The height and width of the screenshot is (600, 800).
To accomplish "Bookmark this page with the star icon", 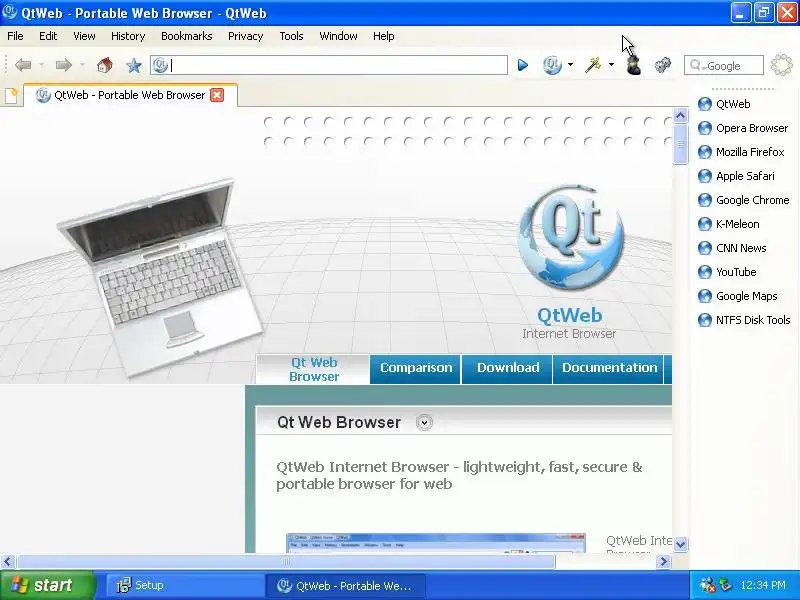I will (134, 65).
